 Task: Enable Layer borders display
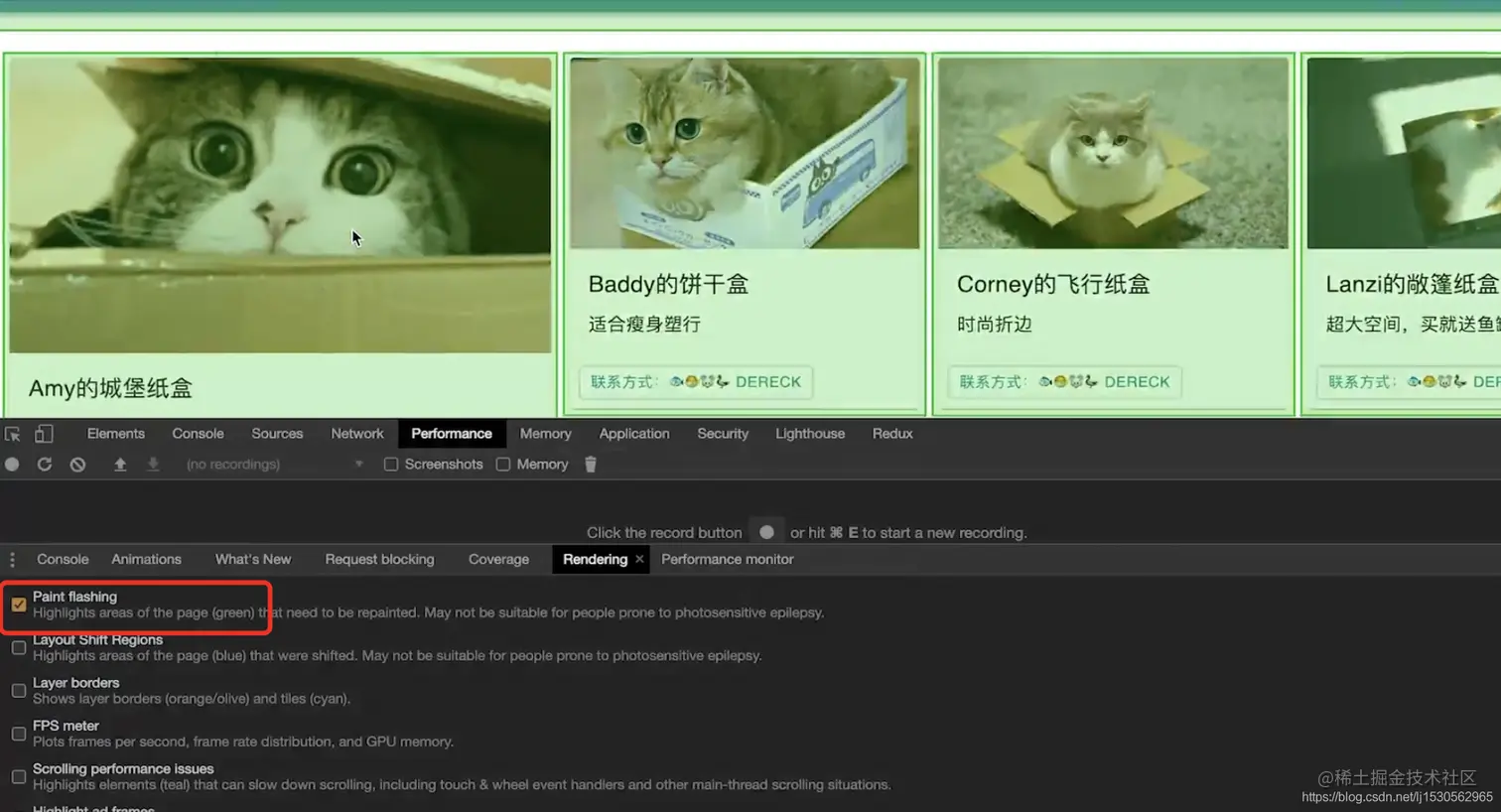18,690
